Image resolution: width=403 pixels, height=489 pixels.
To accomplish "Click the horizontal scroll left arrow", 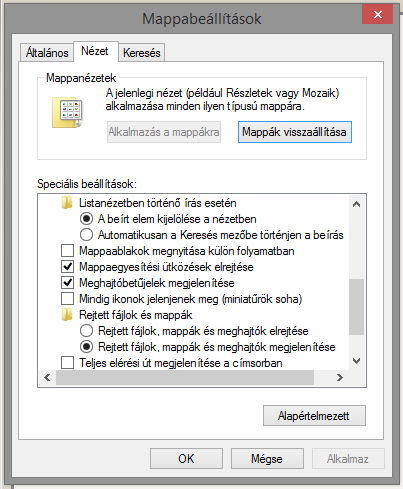I will 47,377.
